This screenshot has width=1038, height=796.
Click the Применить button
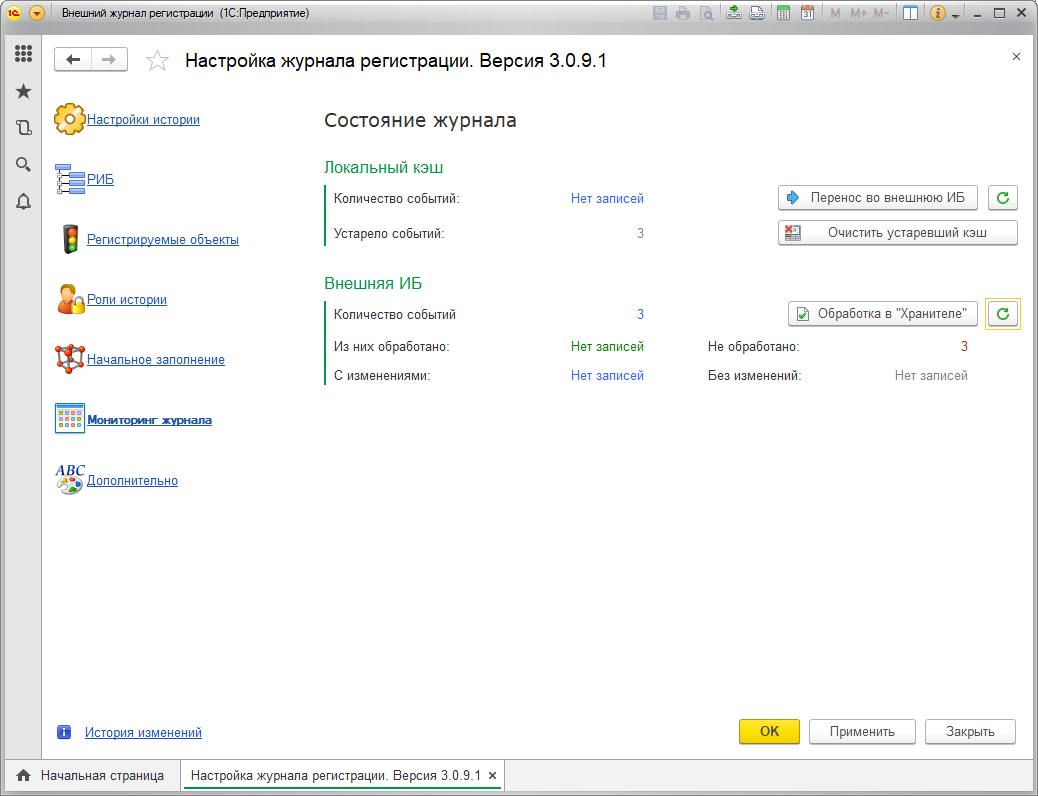(x=862, y=731)
